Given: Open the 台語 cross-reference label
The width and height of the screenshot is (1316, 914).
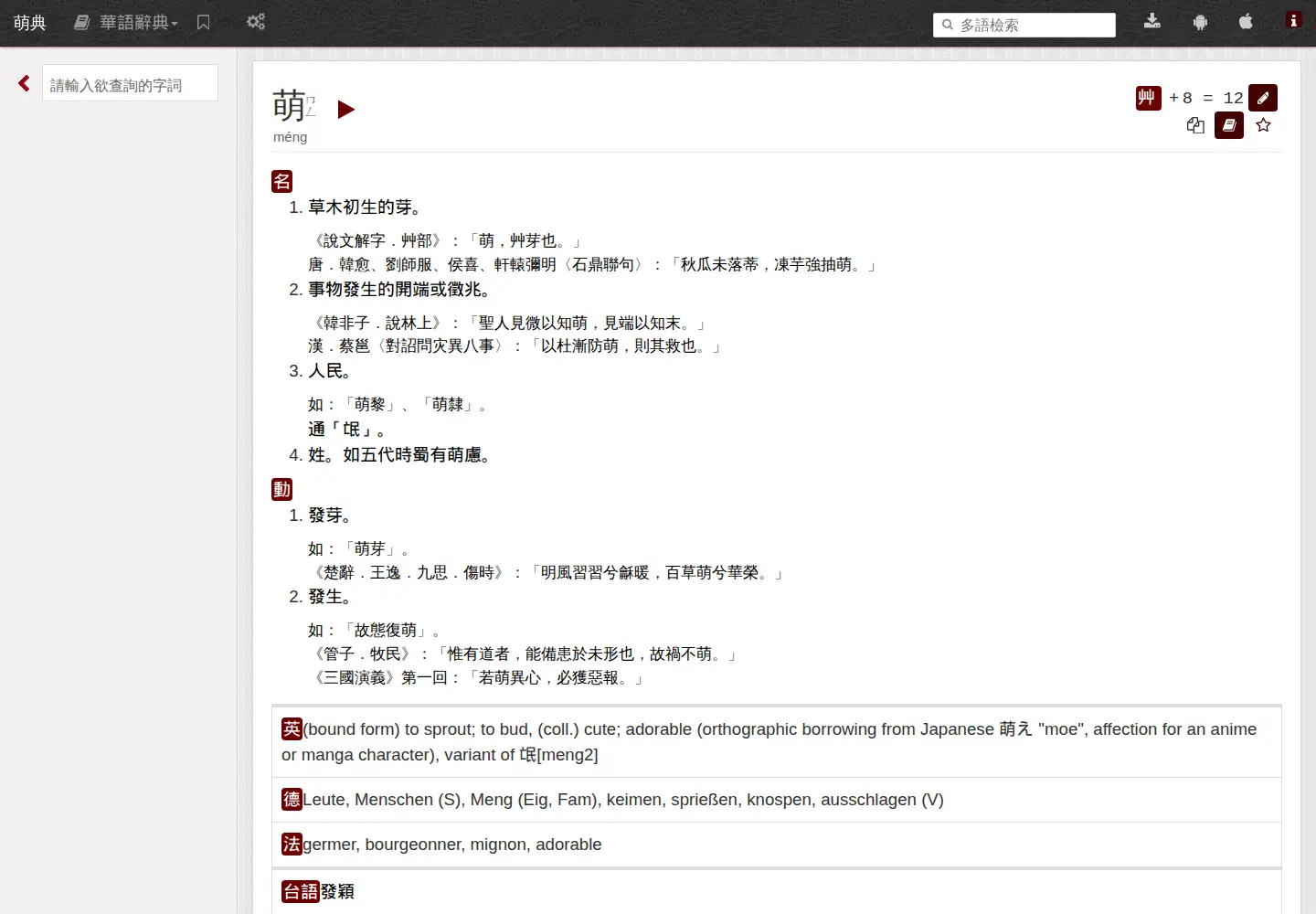Looking at the screenshot, I should click(301, 891).
